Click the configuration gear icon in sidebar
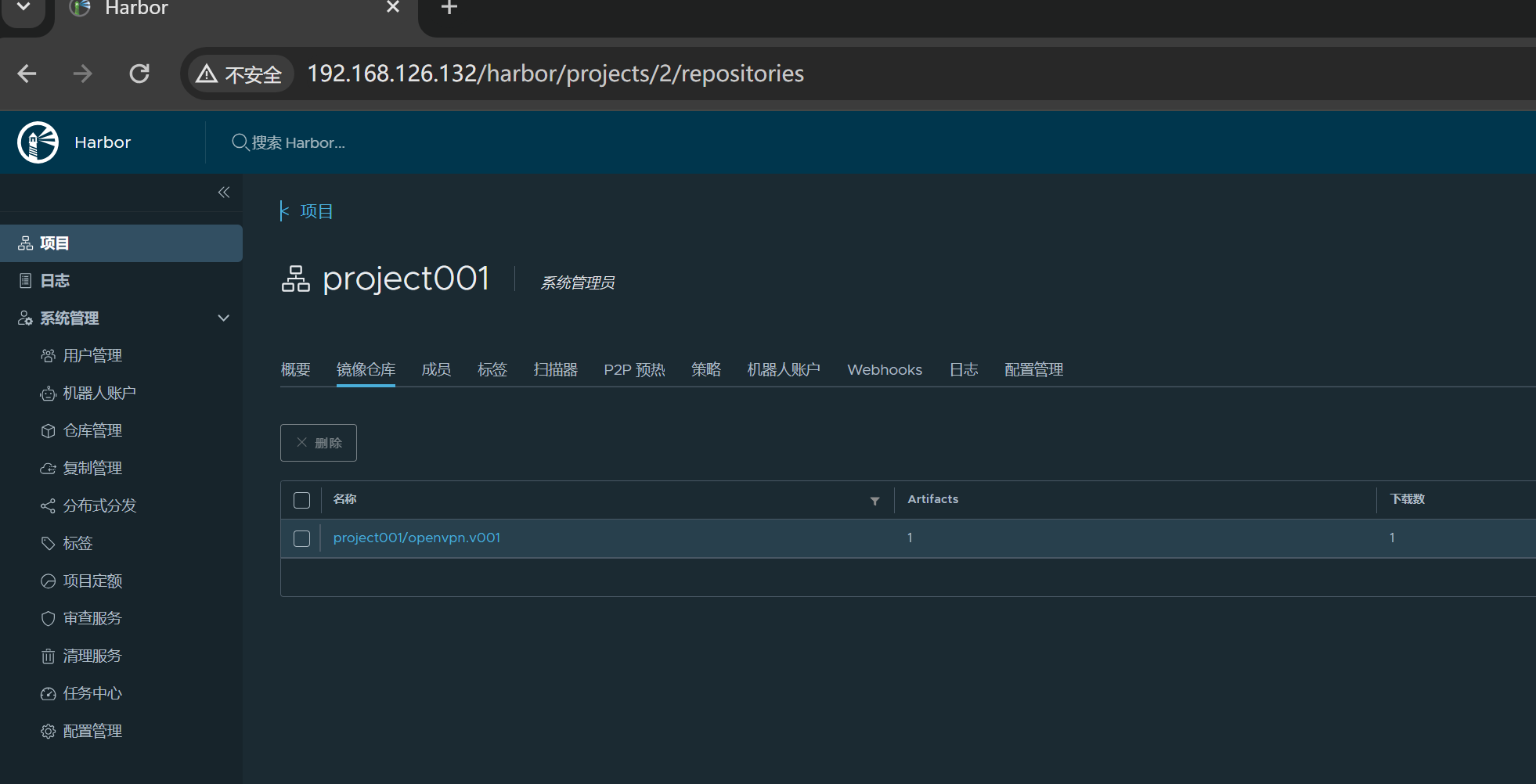Screen dimensions: 1536x784 (x=48, y=732)
